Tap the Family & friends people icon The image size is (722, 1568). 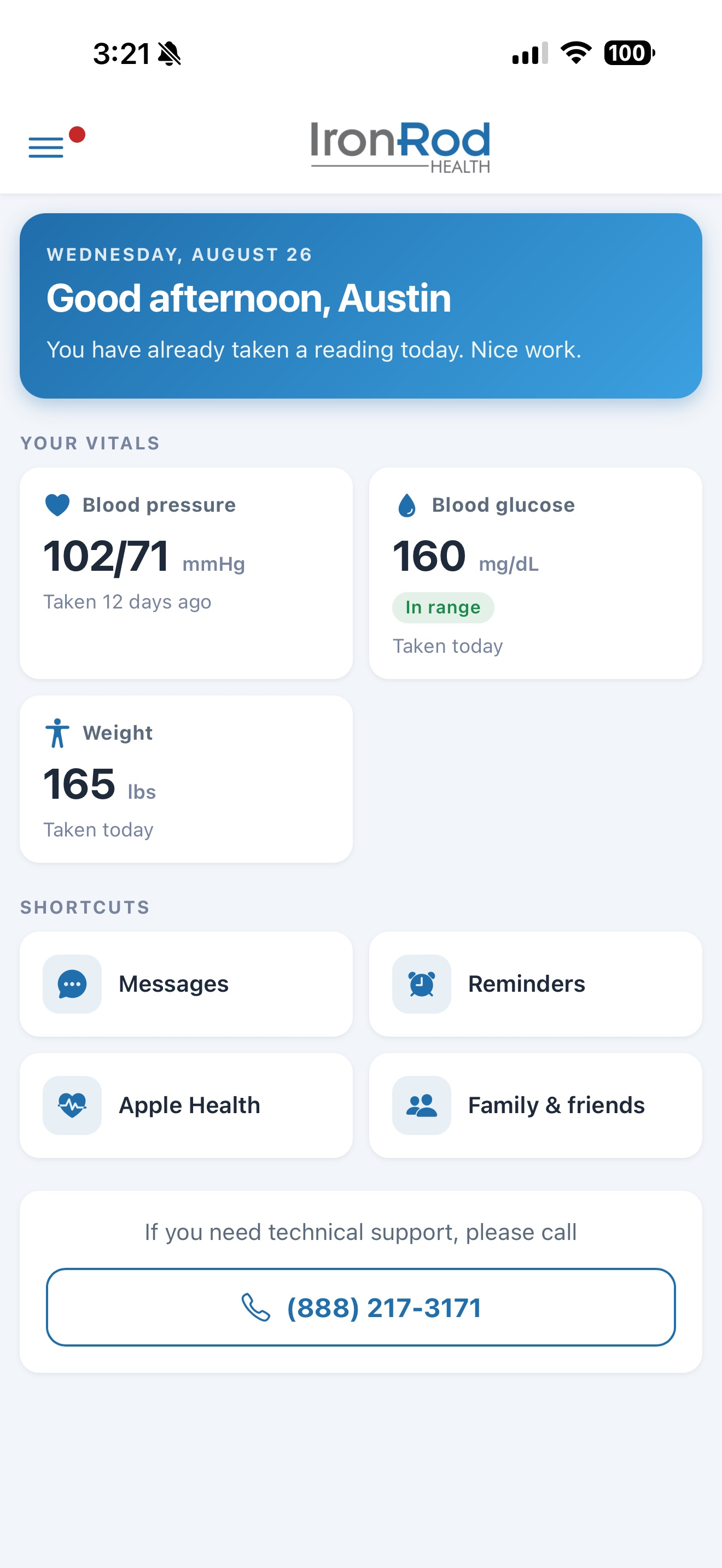click(421, 1105)
